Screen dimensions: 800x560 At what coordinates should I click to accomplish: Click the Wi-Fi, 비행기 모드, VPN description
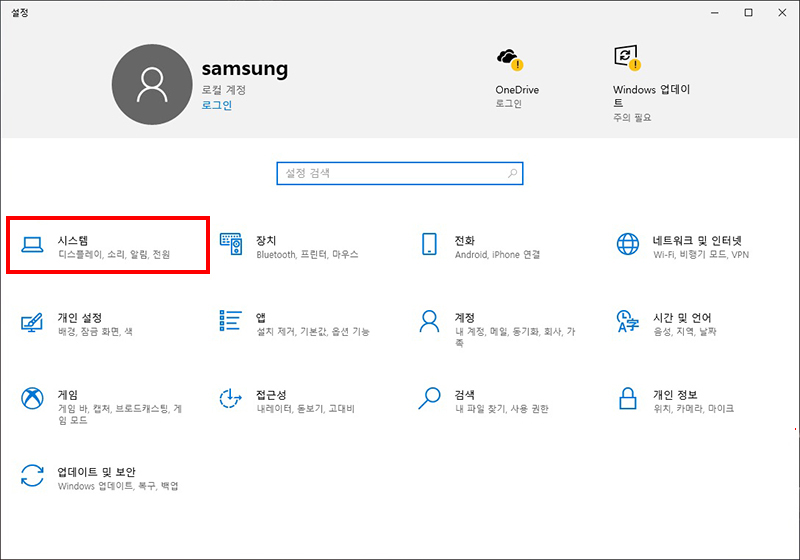[701, 254]
